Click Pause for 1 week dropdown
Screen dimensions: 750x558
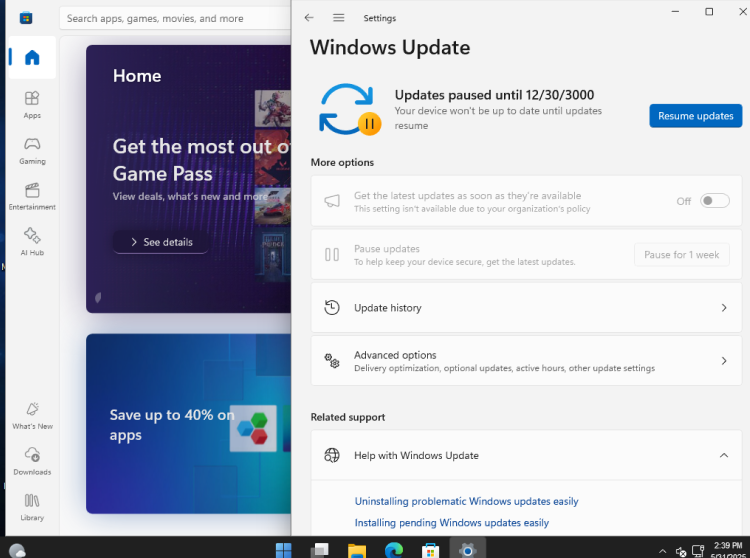coord(682,255)
